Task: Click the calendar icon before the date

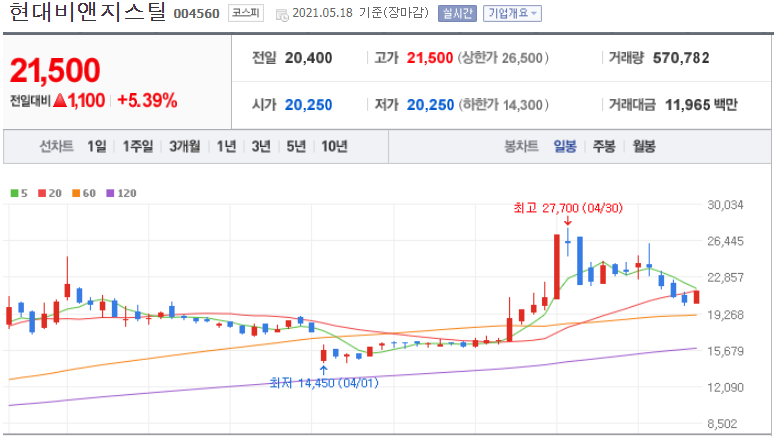Action: 282,14
